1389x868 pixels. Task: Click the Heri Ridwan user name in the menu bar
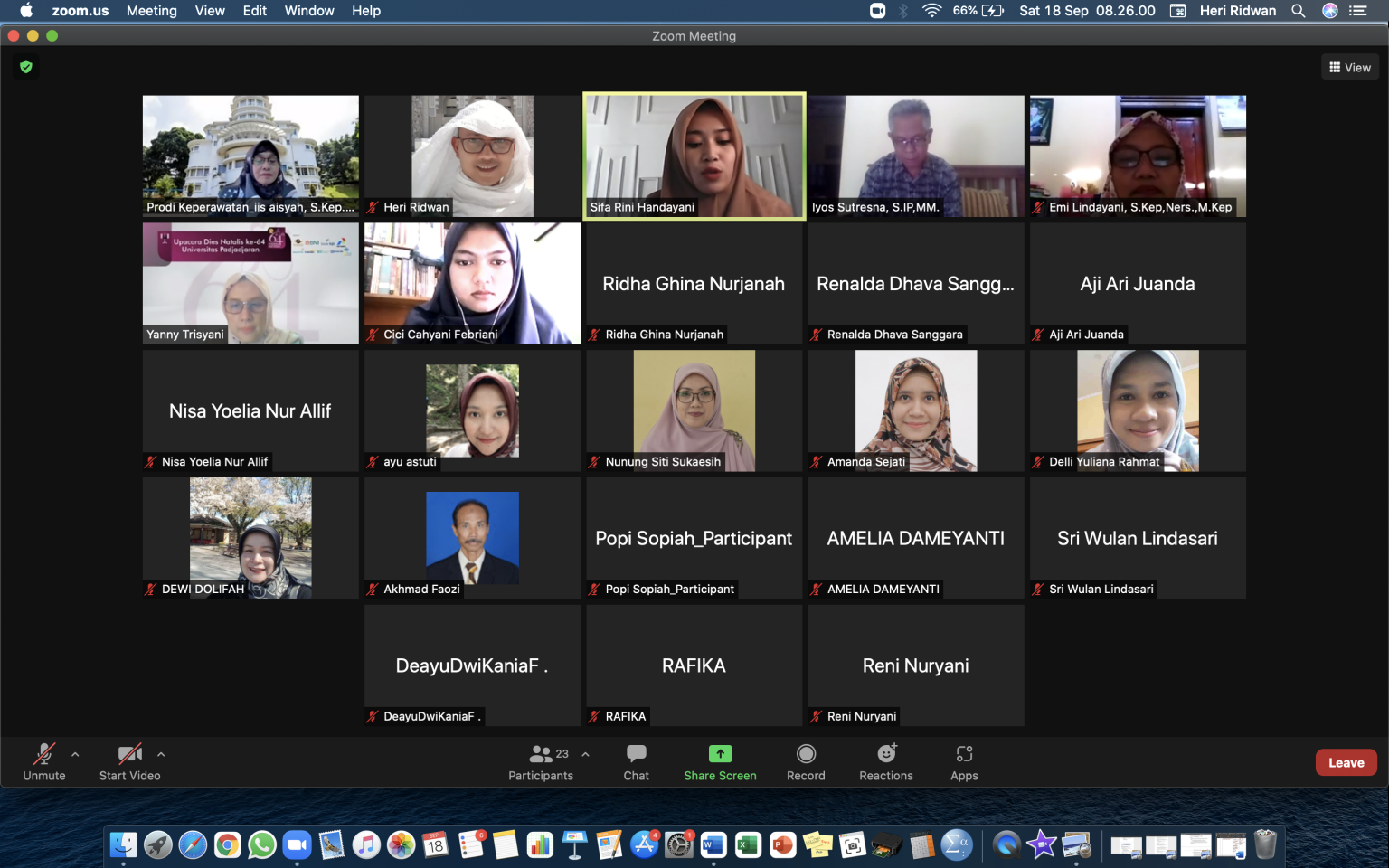point(1237,11)
